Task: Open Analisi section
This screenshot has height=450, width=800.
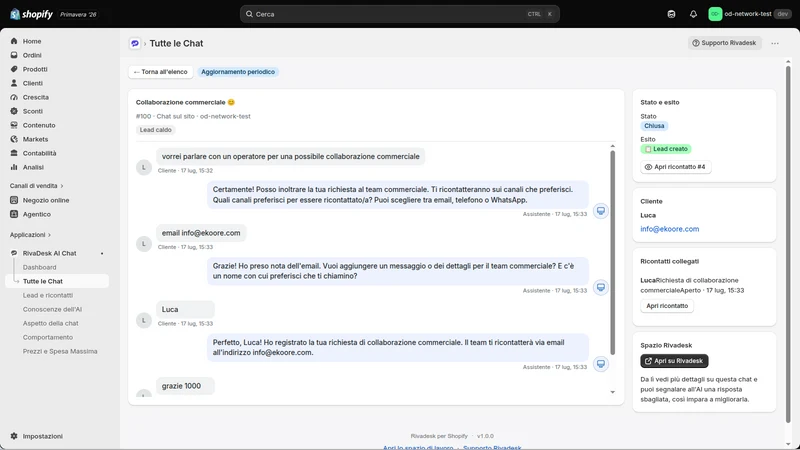Action: [x=33, y=167]
